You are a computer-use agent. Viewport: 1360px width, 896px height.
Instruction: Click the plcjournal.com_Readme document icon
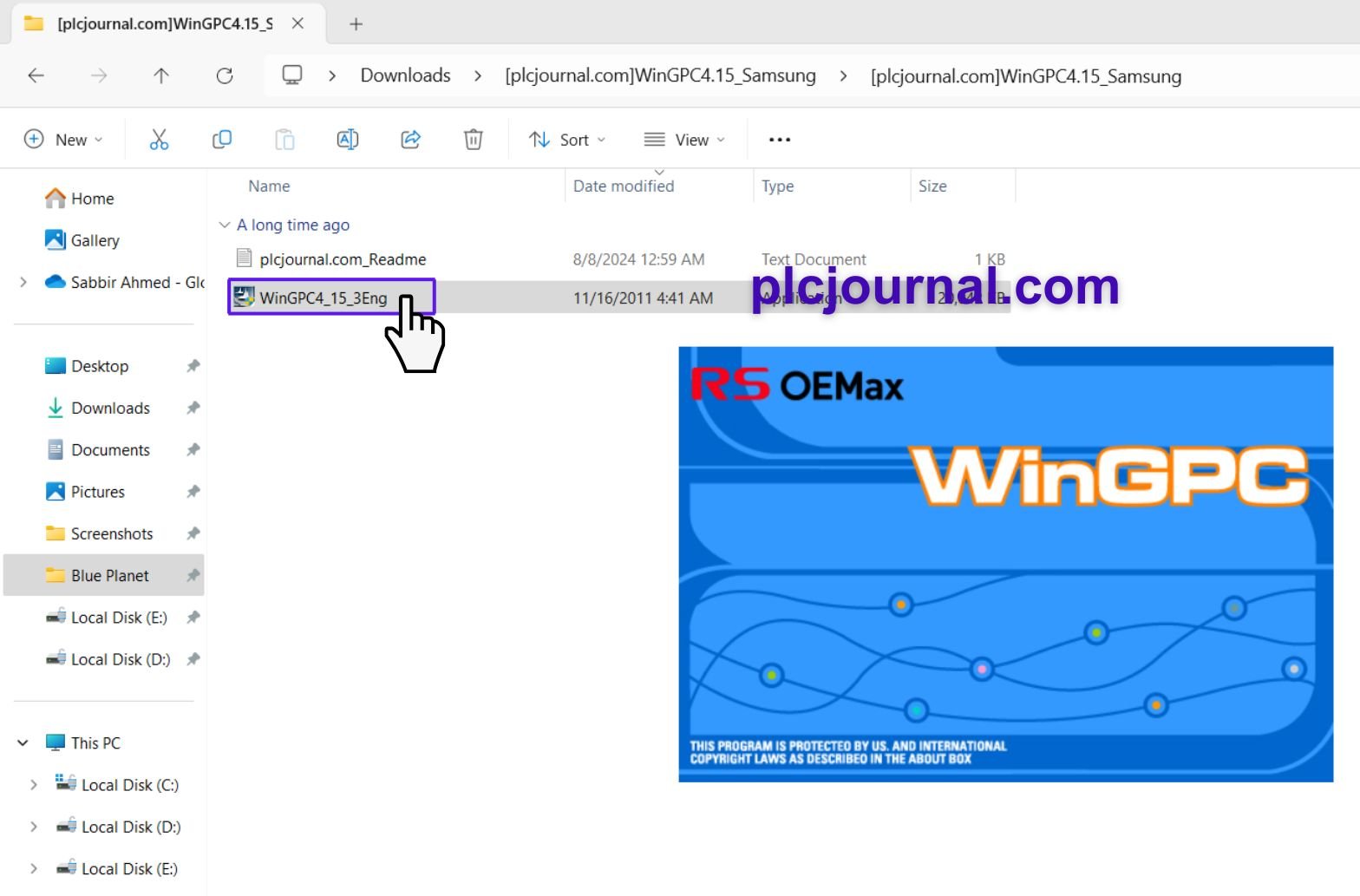coord(244,258)
